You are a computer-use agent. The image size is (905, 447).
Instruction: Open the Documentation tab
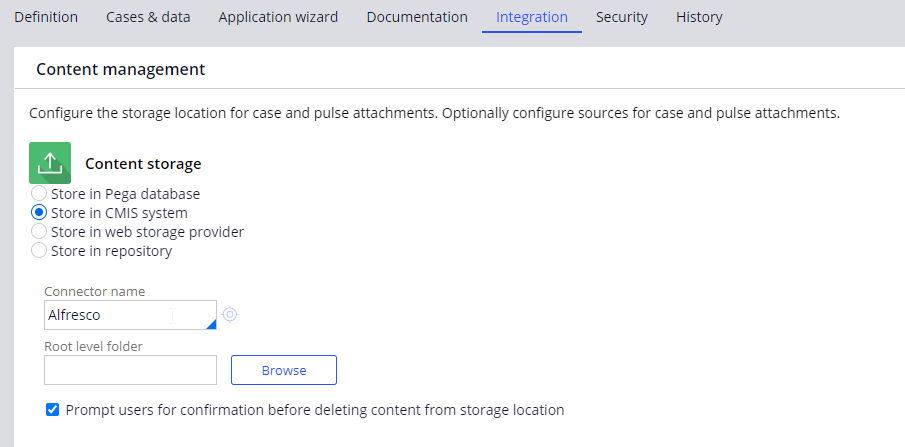[x=417, y=17]
